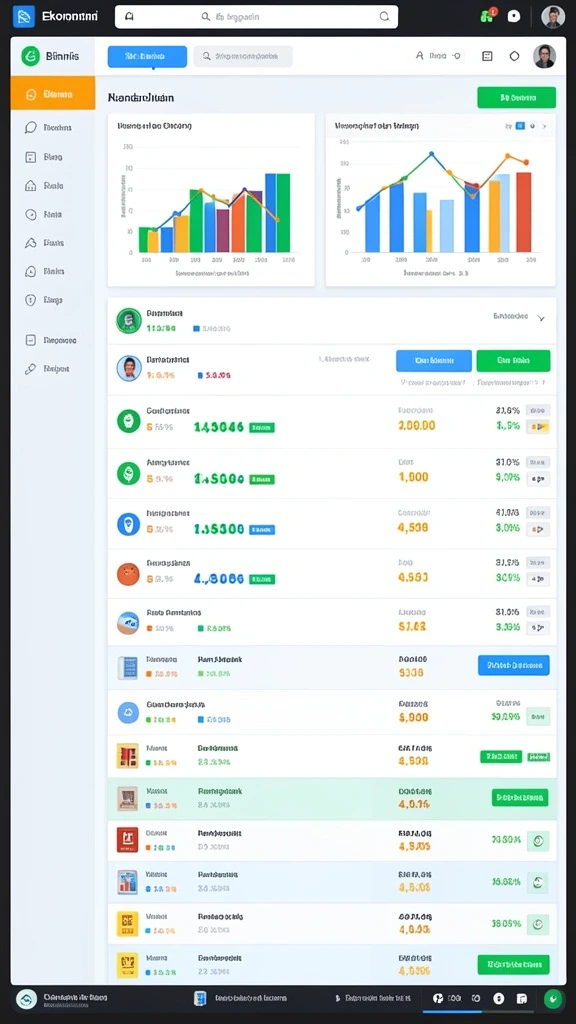Click the blue button in the user avatar row
This screenshot has width=576, height=1024.
click(434, 360)
